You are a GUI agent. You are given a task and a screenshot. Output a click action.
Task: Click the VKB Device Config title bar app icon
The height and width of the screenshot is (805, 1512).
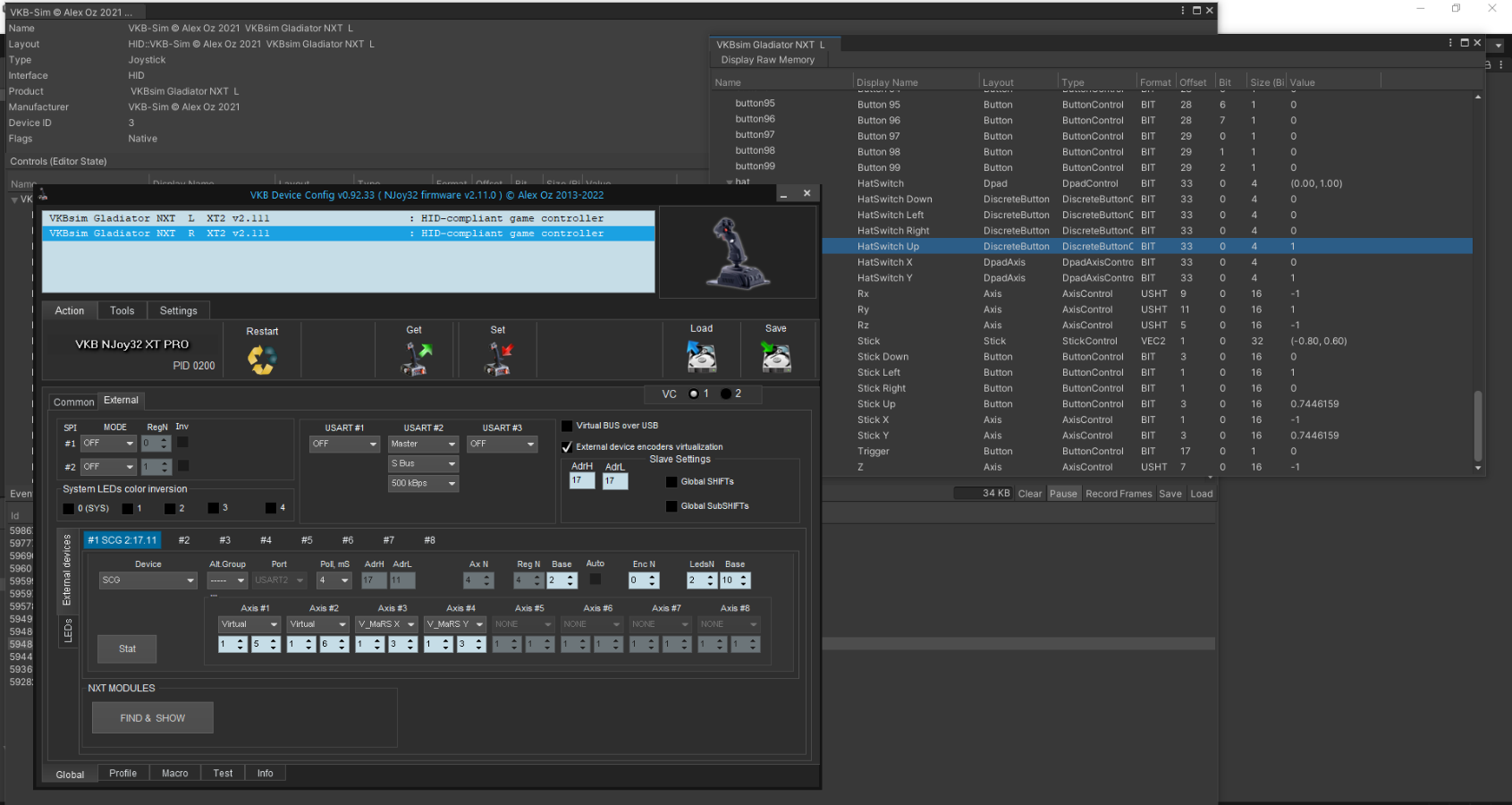(x=43, y=195)
